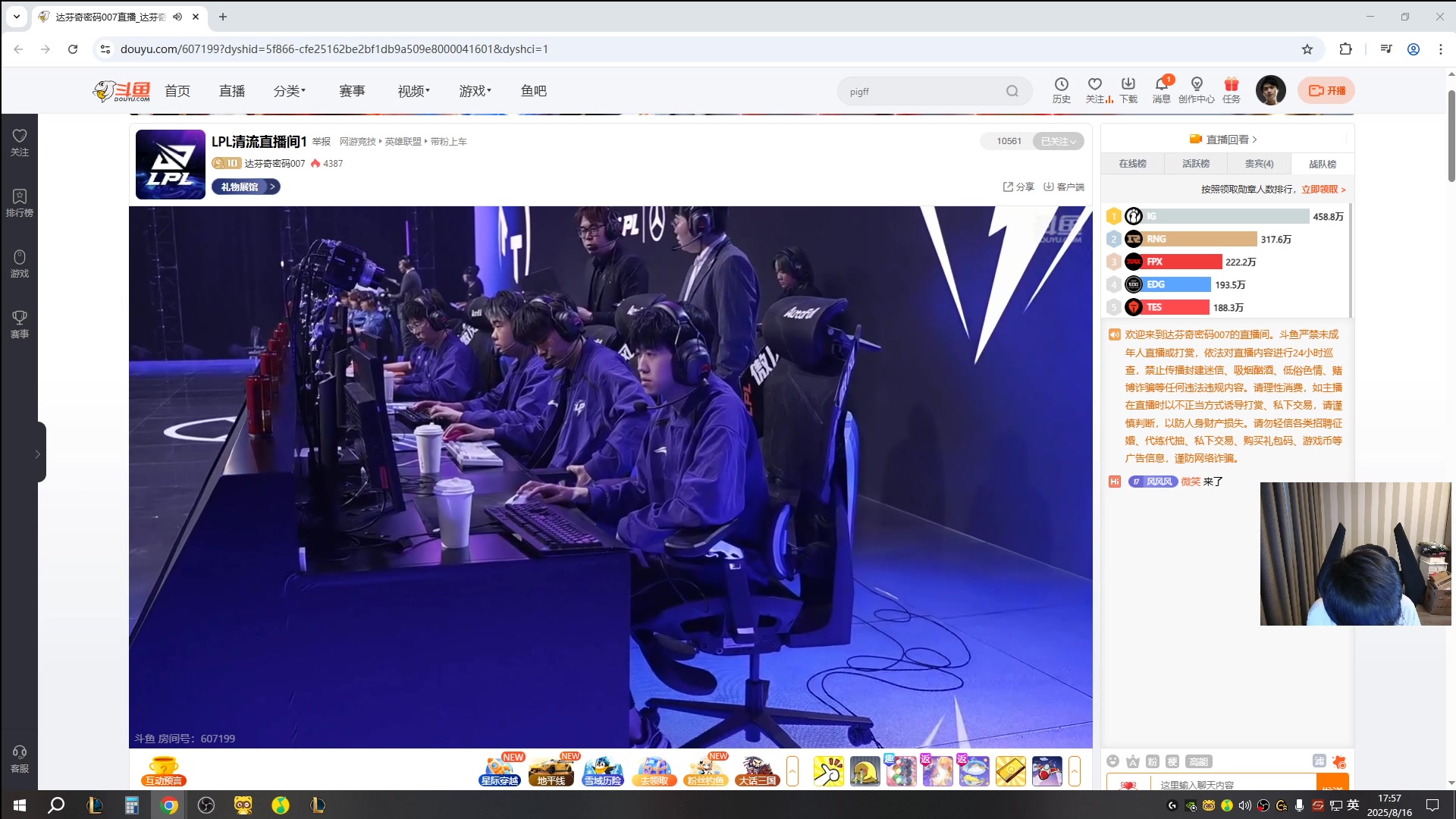Open 排行榜 in the left sidebar
The image size is (1456, 819).
[20, 202]
